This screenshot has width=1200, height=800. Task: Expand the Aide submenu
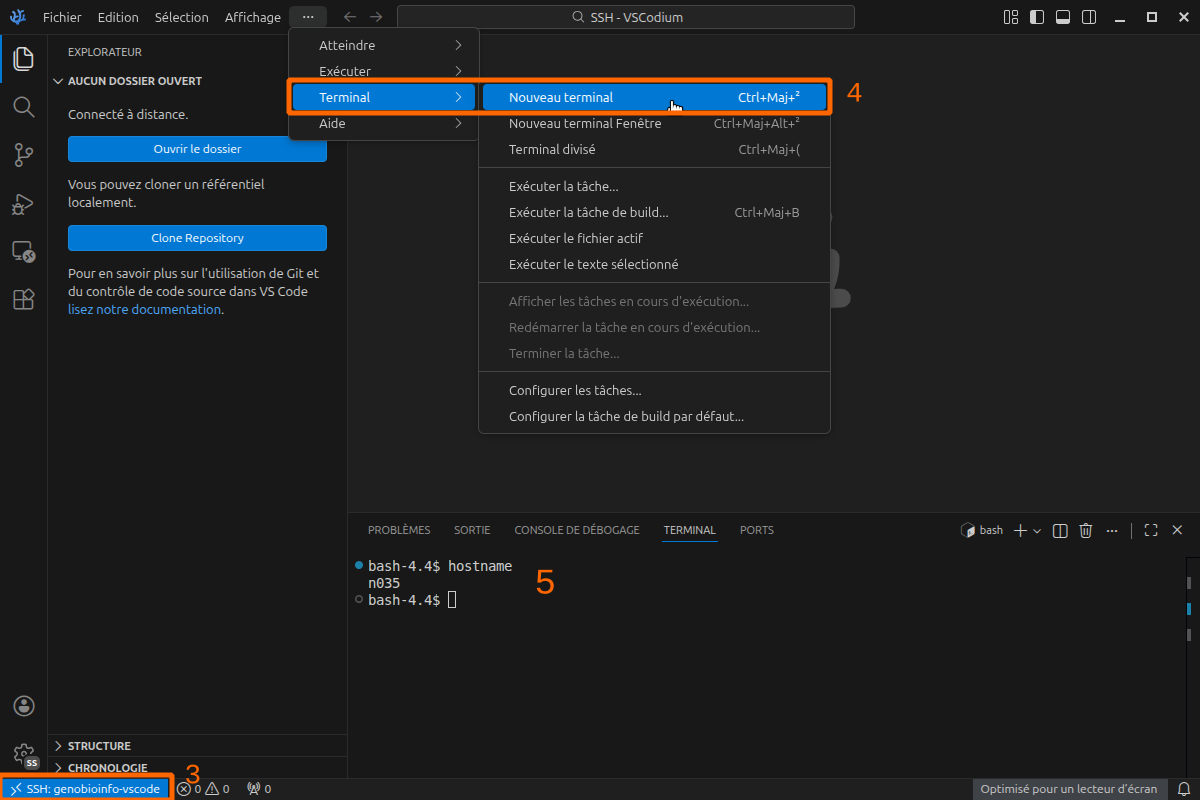[384, 123]
